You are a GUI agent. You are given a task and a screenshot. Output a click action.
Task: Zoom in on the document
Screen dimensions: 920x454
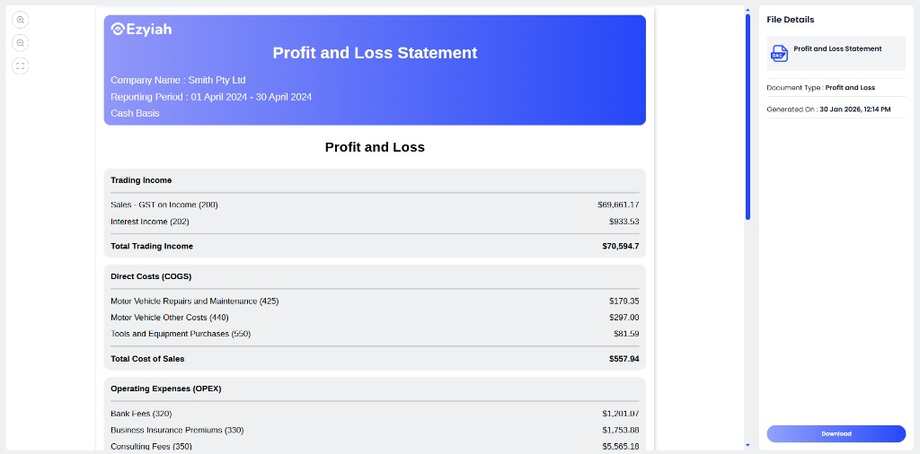point(21,20)
